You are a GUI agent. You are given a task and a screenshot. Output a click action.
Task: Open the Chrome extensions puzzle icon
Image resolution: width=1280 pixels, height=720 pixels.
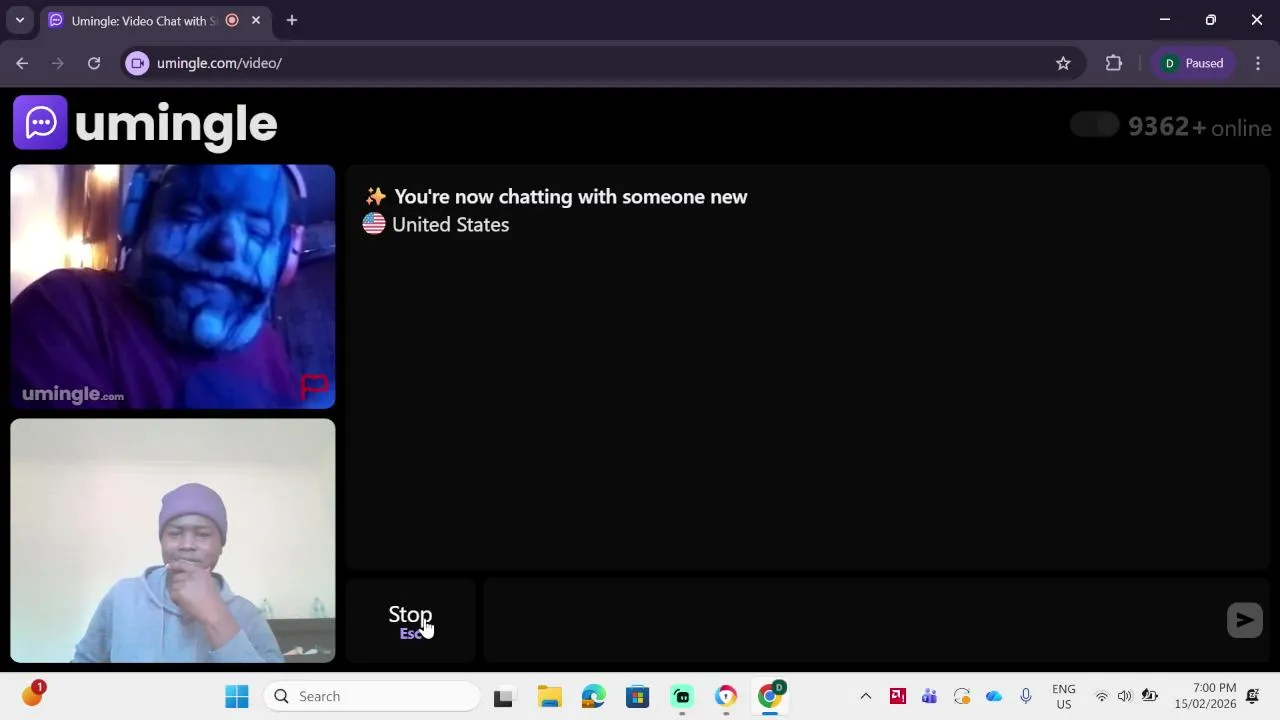click(x=1113, y=63)
